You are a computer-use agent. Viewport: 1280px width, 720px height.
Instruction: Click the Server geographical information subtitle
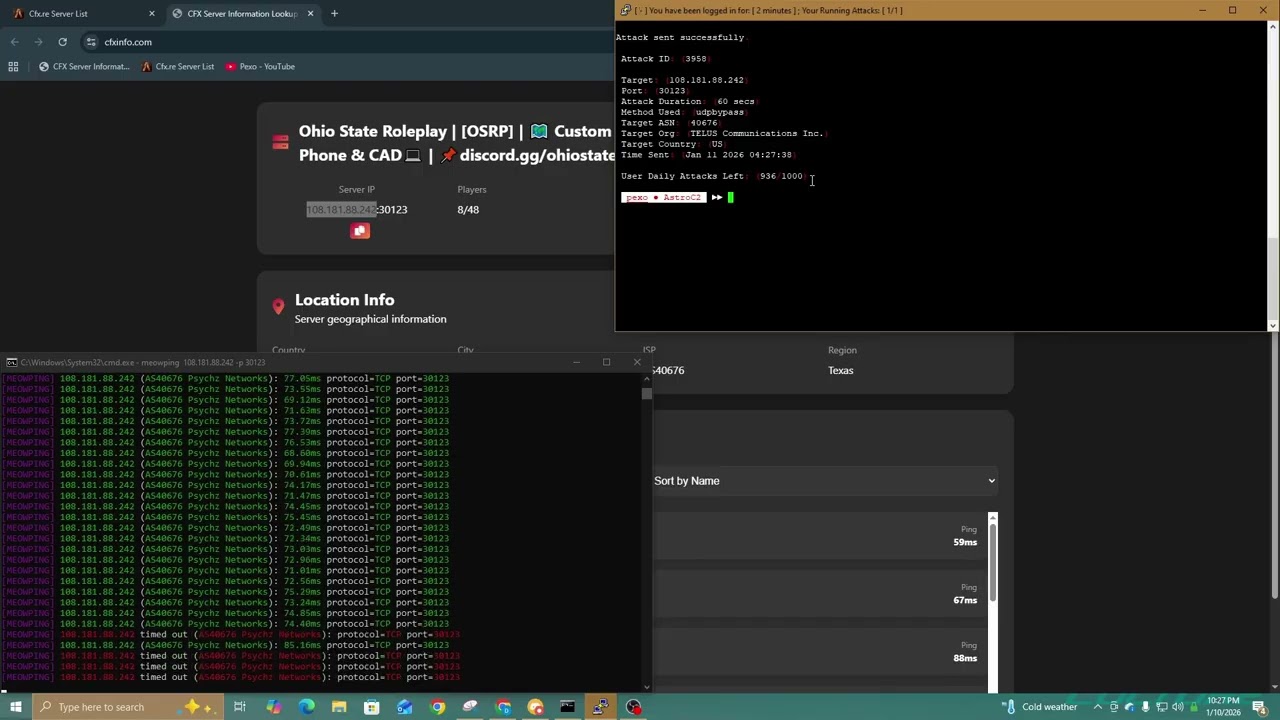(x=370, y=319)
